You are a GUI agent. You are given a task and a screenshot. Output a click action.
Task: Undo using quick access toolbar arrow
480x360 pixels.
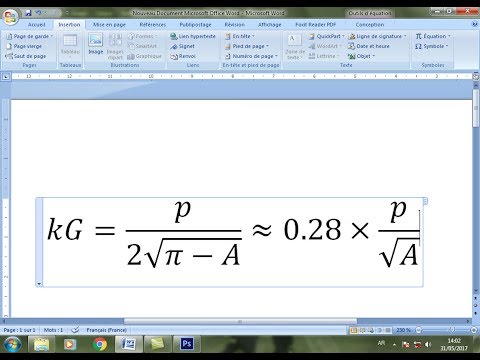(39, 13)
